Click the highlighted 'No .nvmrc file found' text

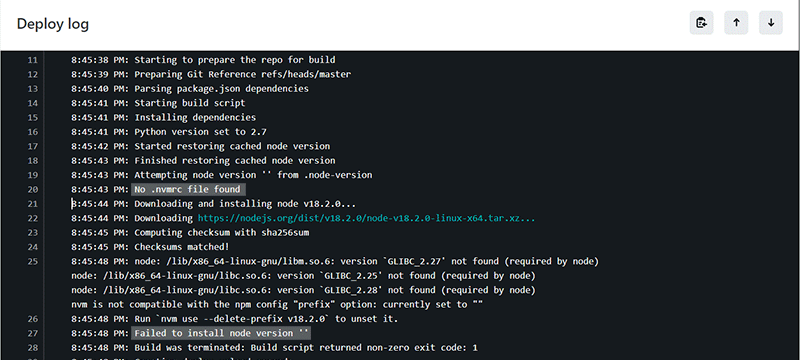pos(187,189)
